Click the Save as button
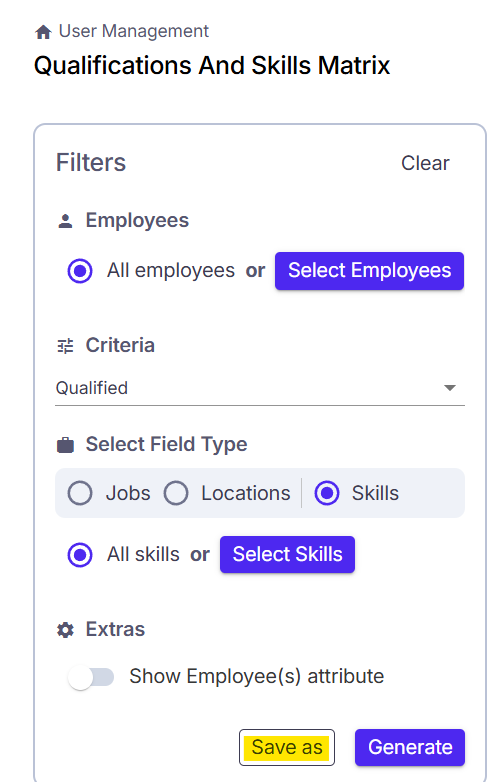Image resolution: width=497 pixels, height=782 pixels. click(x=287, y=748)
